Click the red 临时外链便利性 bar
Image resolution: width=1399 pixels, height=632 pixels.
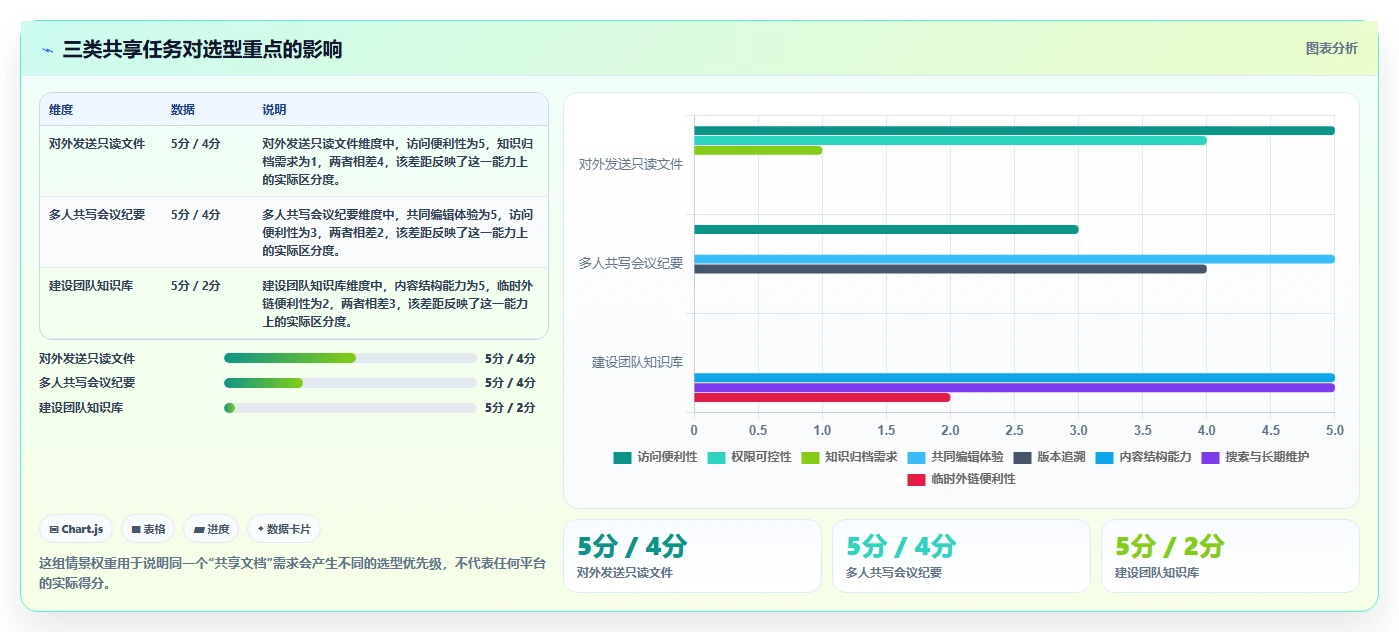tap(822, 397)
